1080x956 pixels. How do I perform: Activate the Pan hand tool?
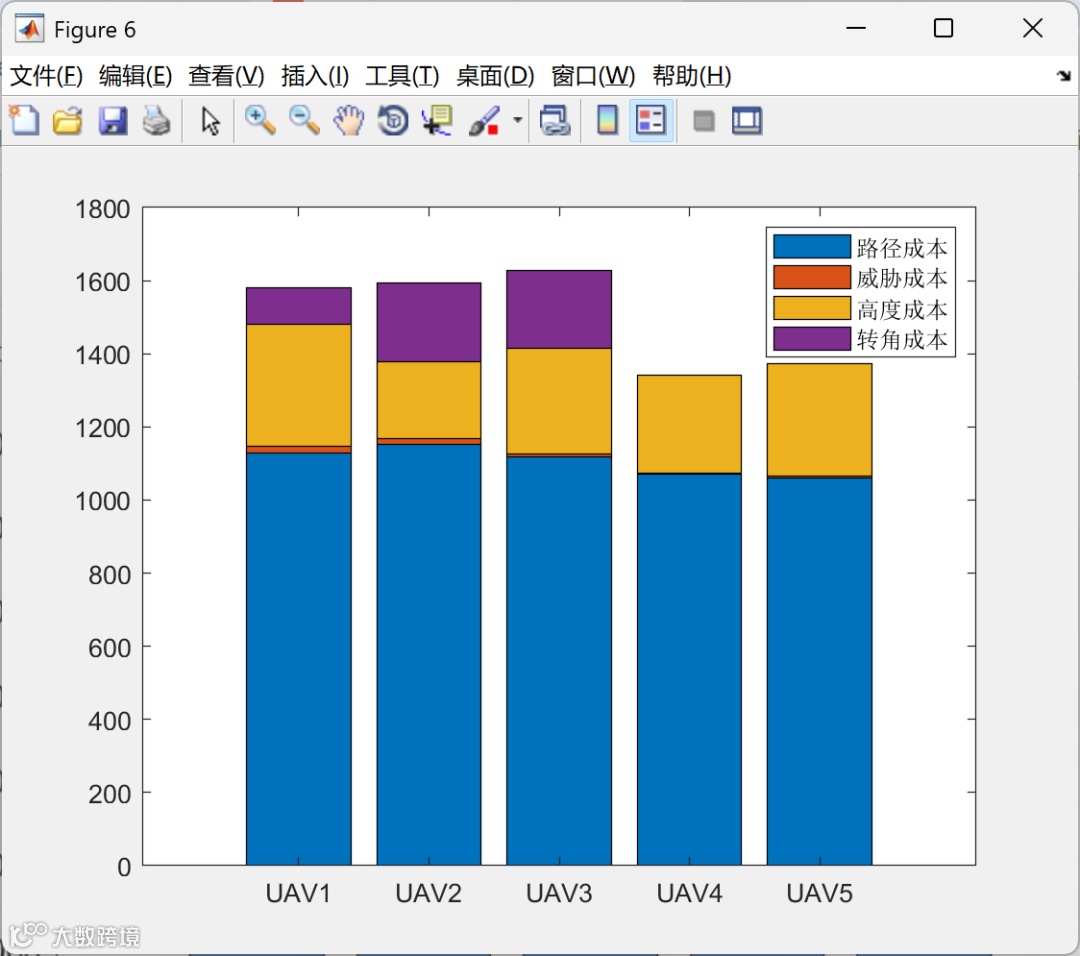[x=349, y=121]
